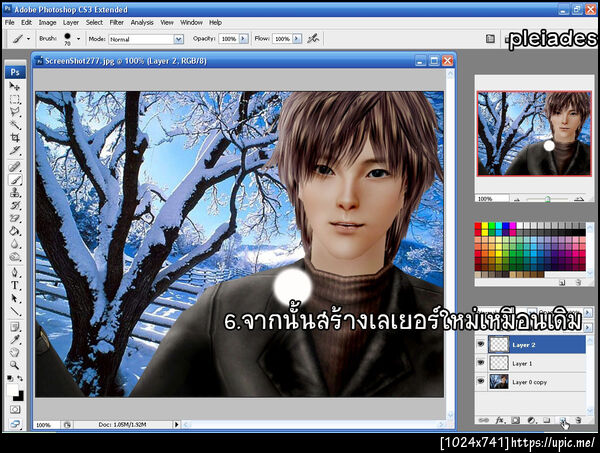The width and height of the screenshot is (600, 453).
Task: Click the Opacity value field
Action: pos(229,39)
